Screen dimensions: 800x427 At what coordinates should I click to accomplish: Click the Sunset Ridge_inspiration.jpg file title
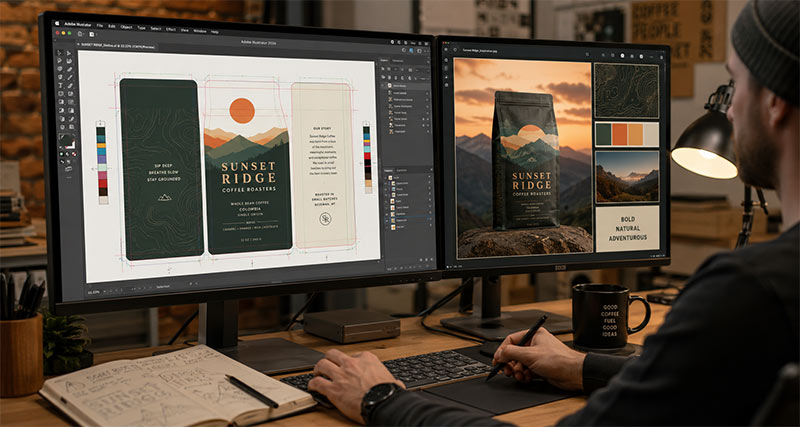point(479,51)
